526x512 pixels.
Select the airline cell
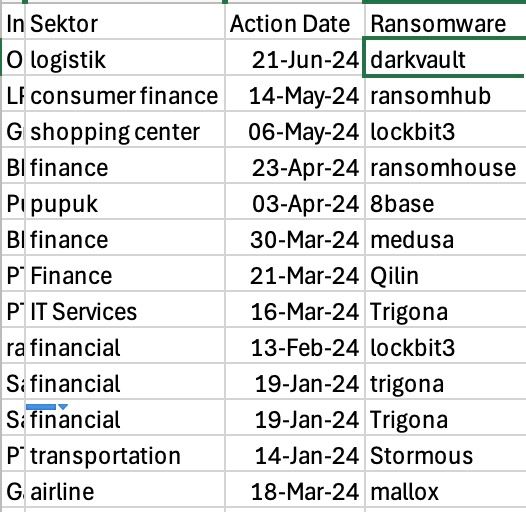(125, 490)
